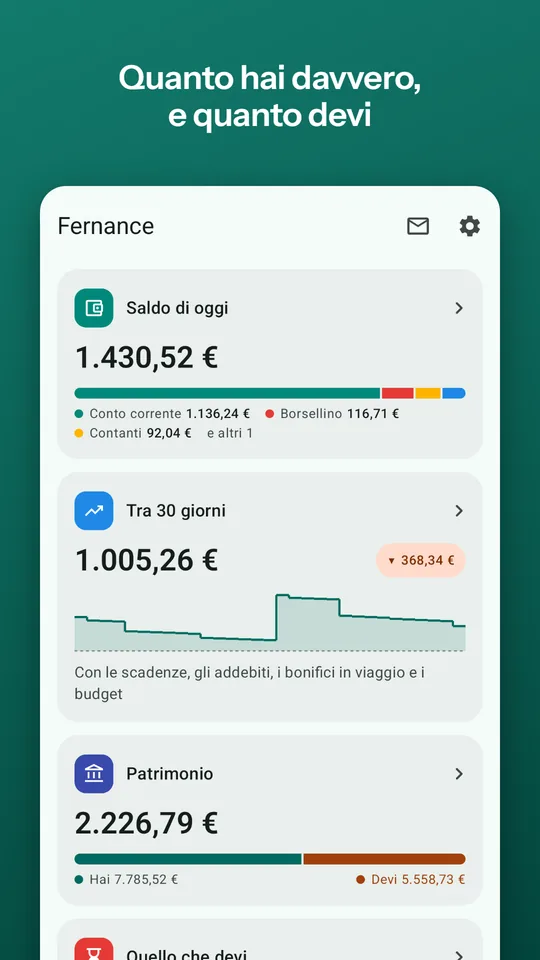Tap the 1.430,52 € balance amount
The height and width of the screenshot is (960, 540).
tap(146, 358)
